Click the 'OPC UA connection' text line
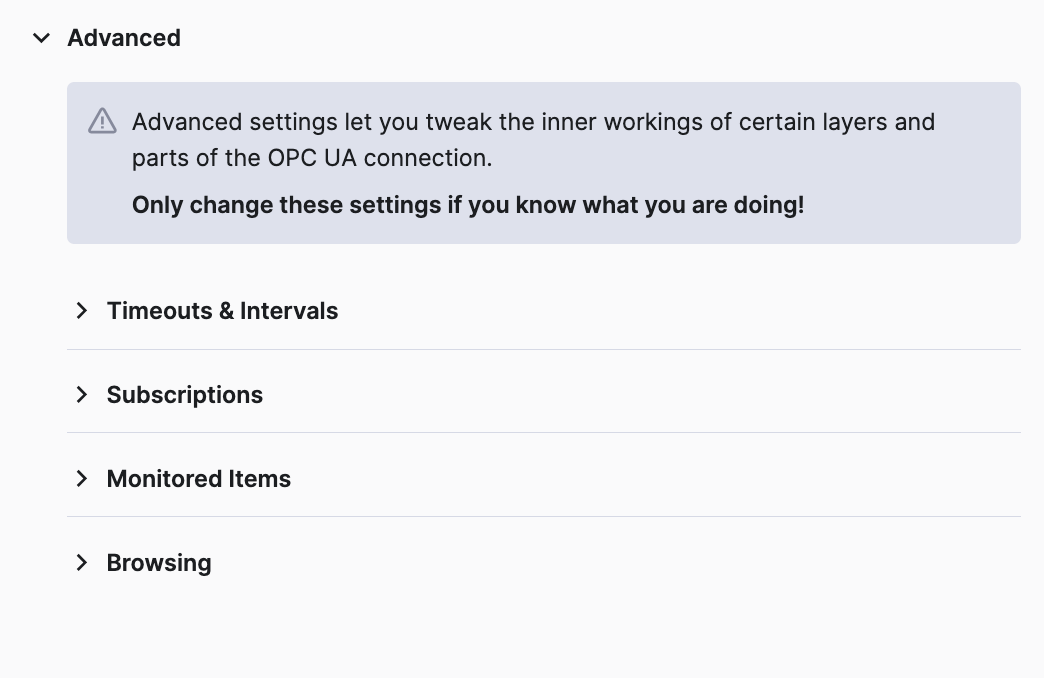Image resolution: width=1044 pixels, height=678 pixels. 312,158
